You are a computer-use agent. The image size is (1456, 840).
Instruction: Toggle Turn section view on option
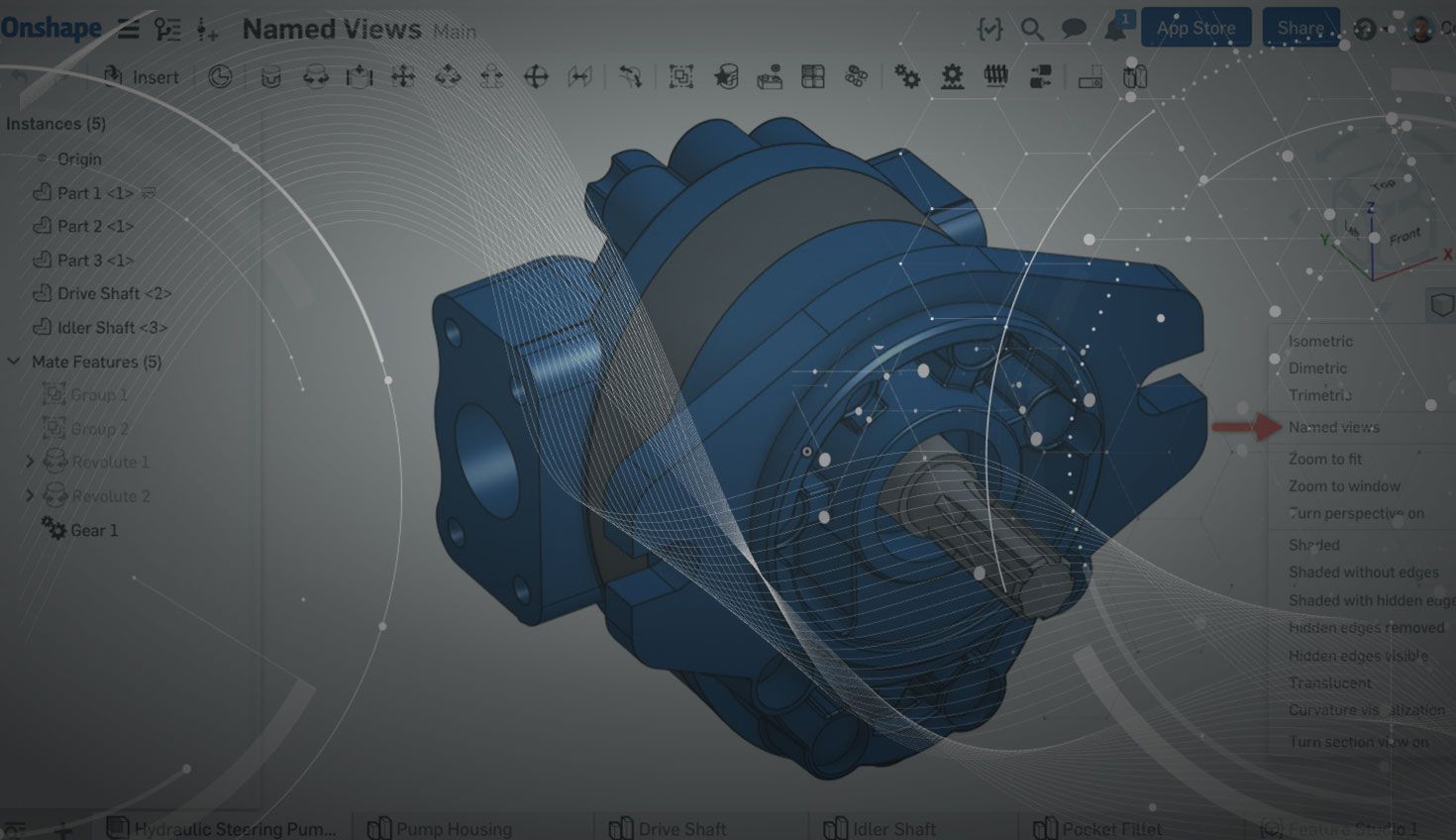click(x=1357, y=742)
